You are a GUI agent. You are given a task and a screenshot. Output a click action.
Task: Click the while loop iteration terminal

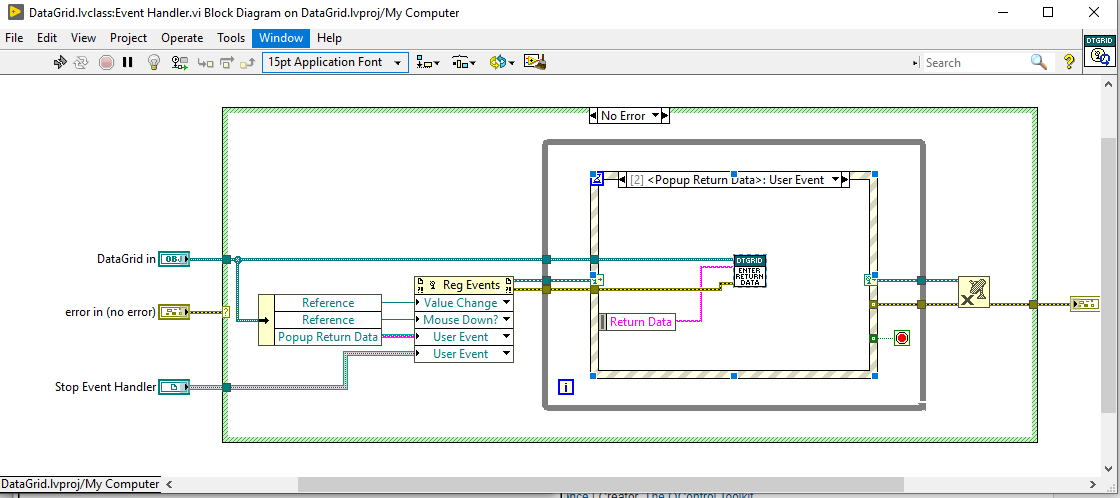click(x=566, y=387)
